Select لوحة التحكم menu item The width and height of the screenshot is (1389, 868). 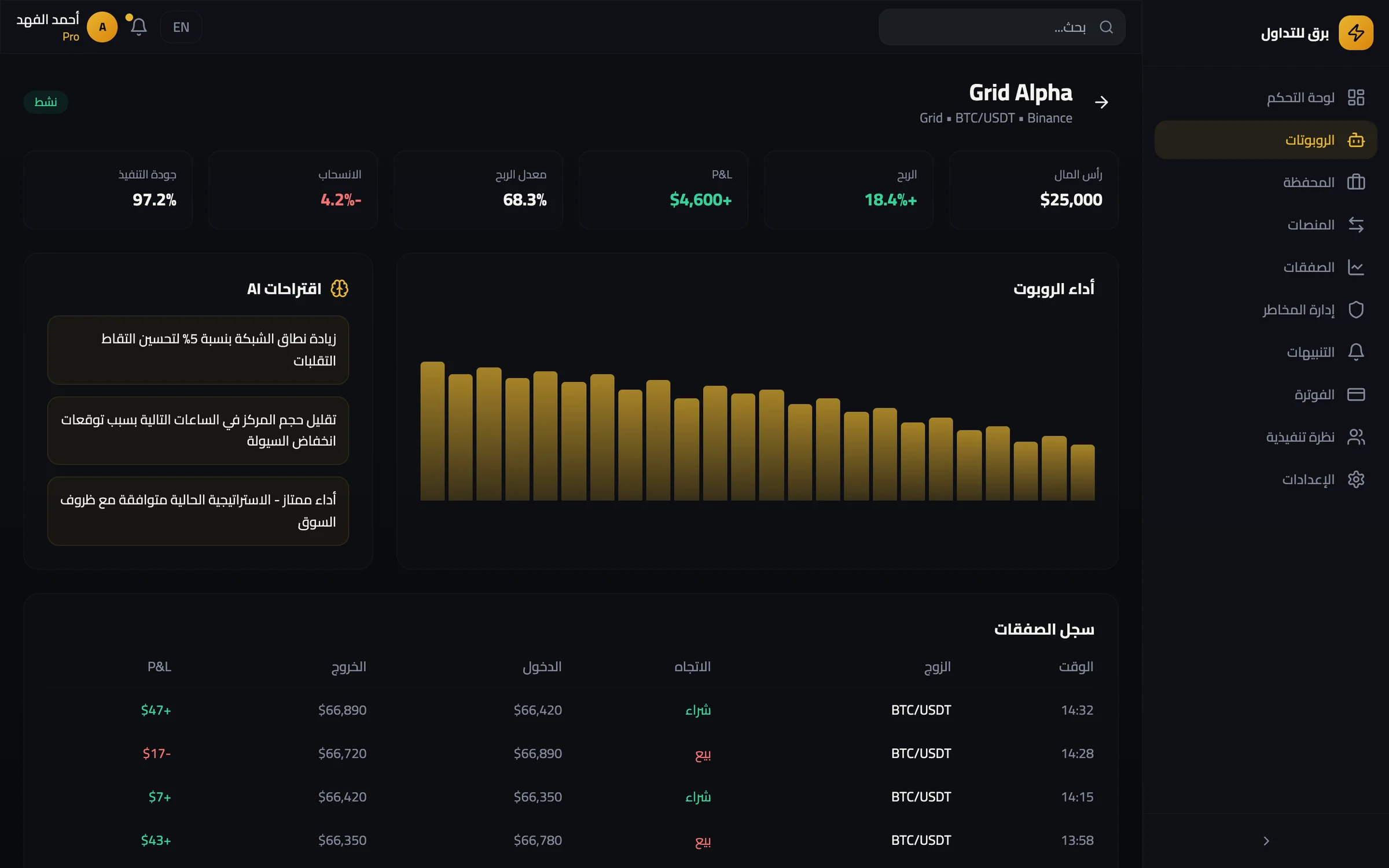pyautogui.click(x=1266, y=97)
